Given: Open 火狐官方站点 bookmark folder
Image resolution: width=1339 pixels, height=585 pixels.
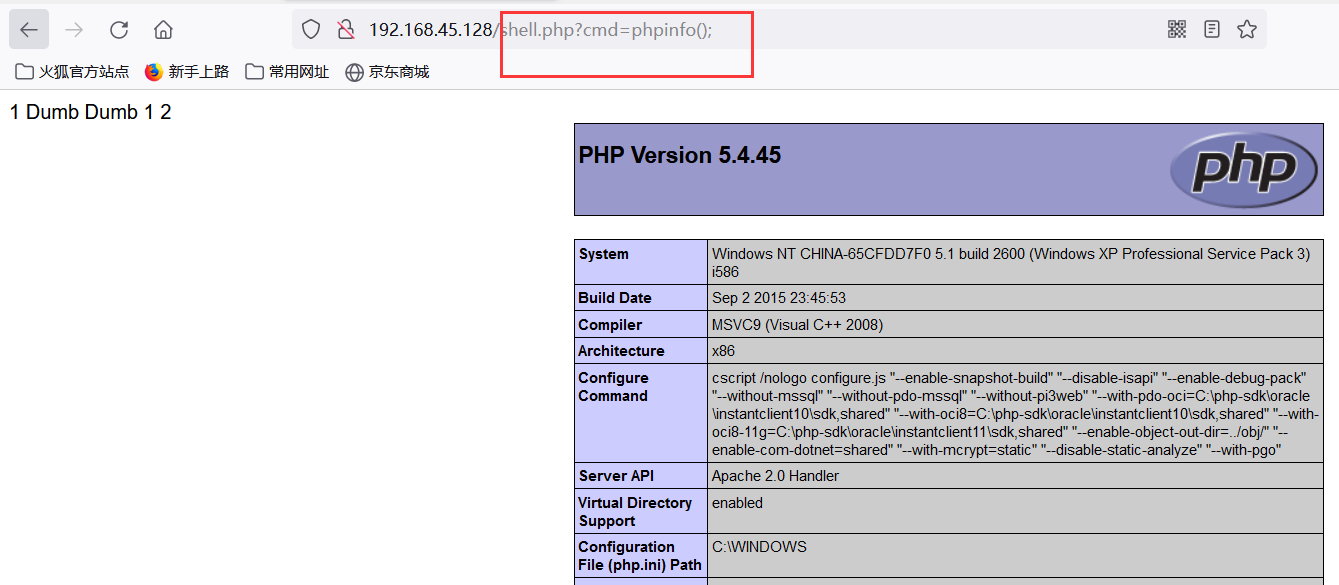Looking at the screenshot, I should [73, 72].
